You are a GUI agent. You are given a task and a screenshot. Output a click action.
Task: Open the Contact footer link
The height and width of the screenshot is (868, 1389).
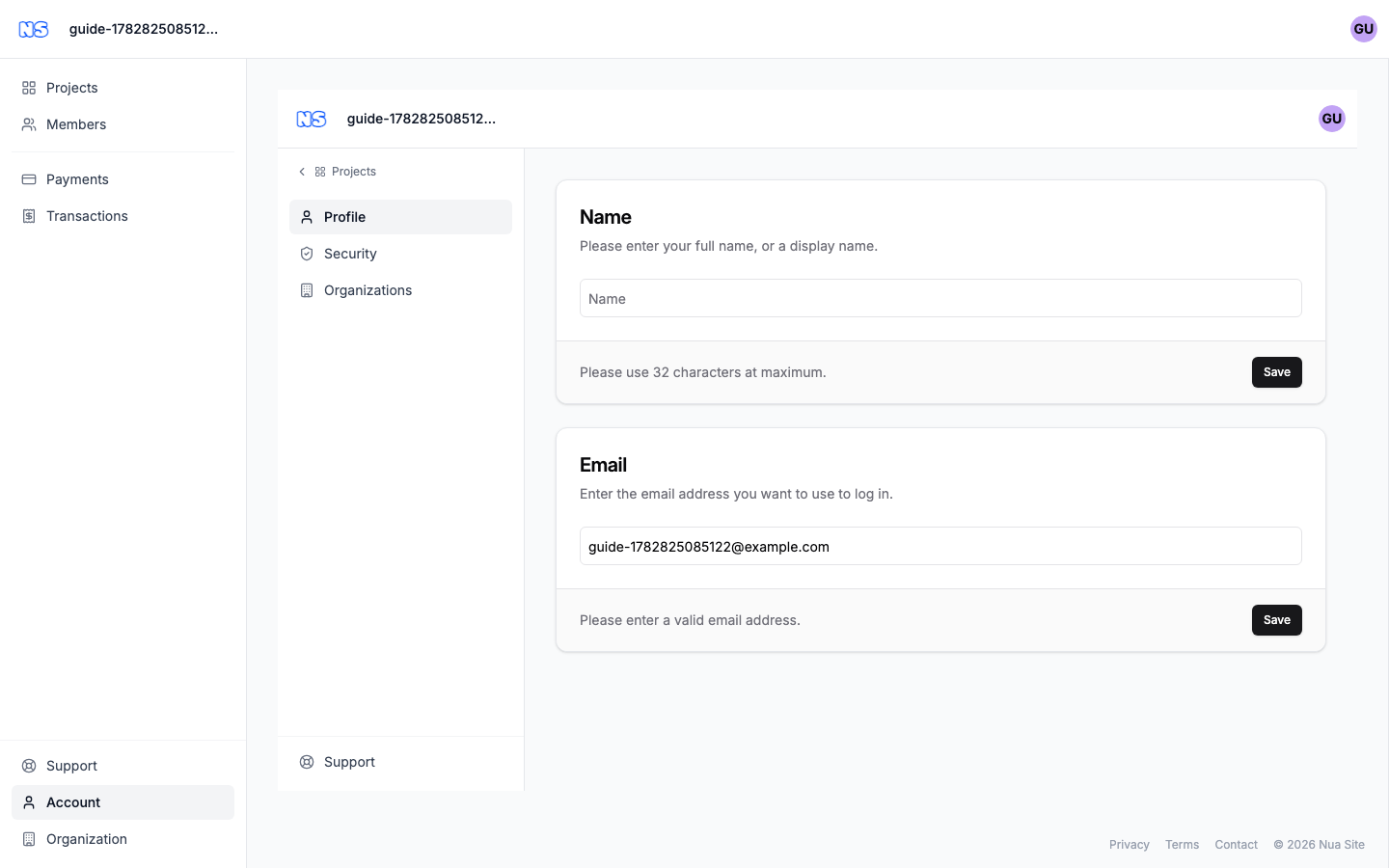point(1236,845)
